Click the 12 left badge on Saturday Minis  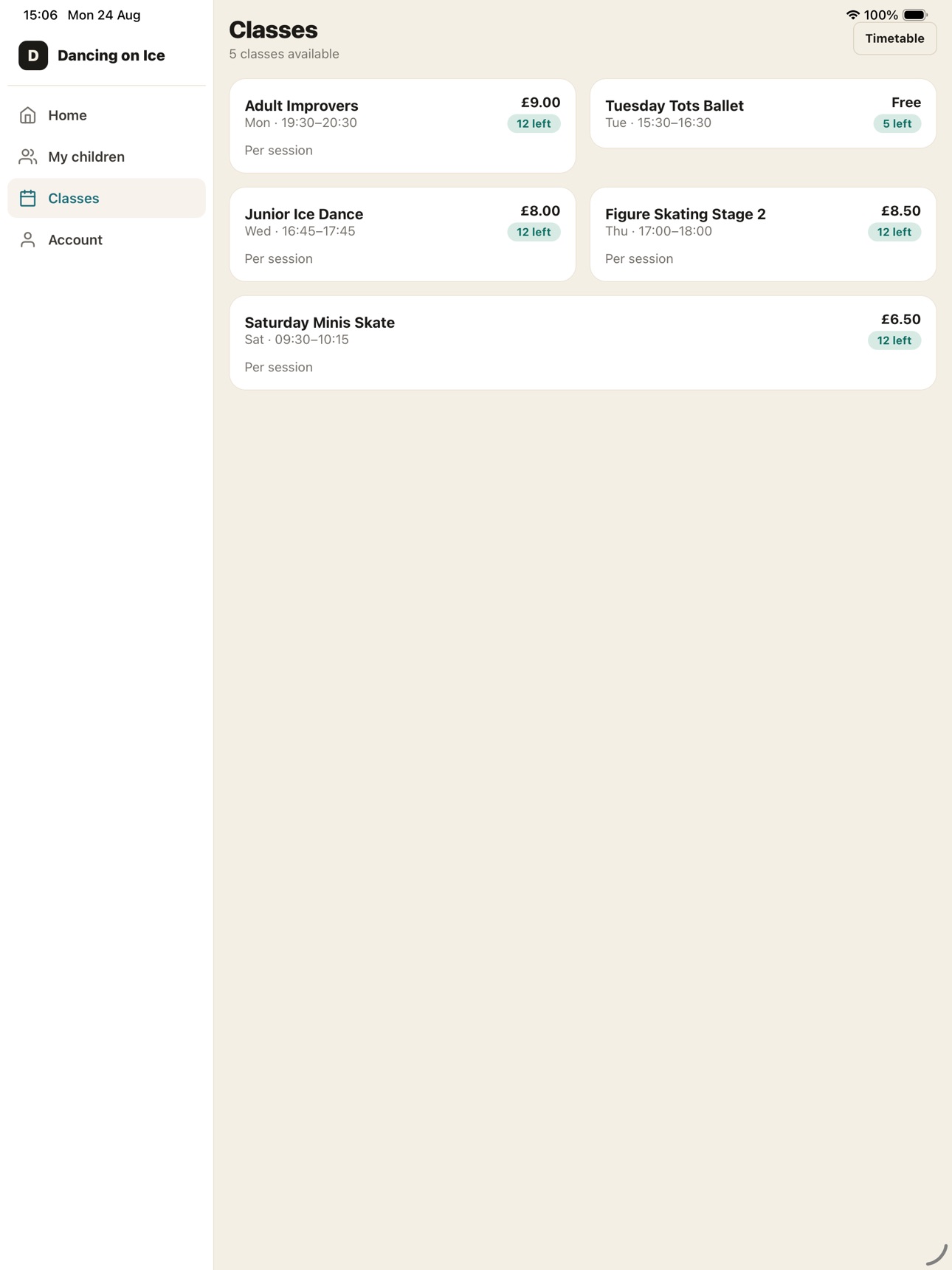[x=894, y=340]
